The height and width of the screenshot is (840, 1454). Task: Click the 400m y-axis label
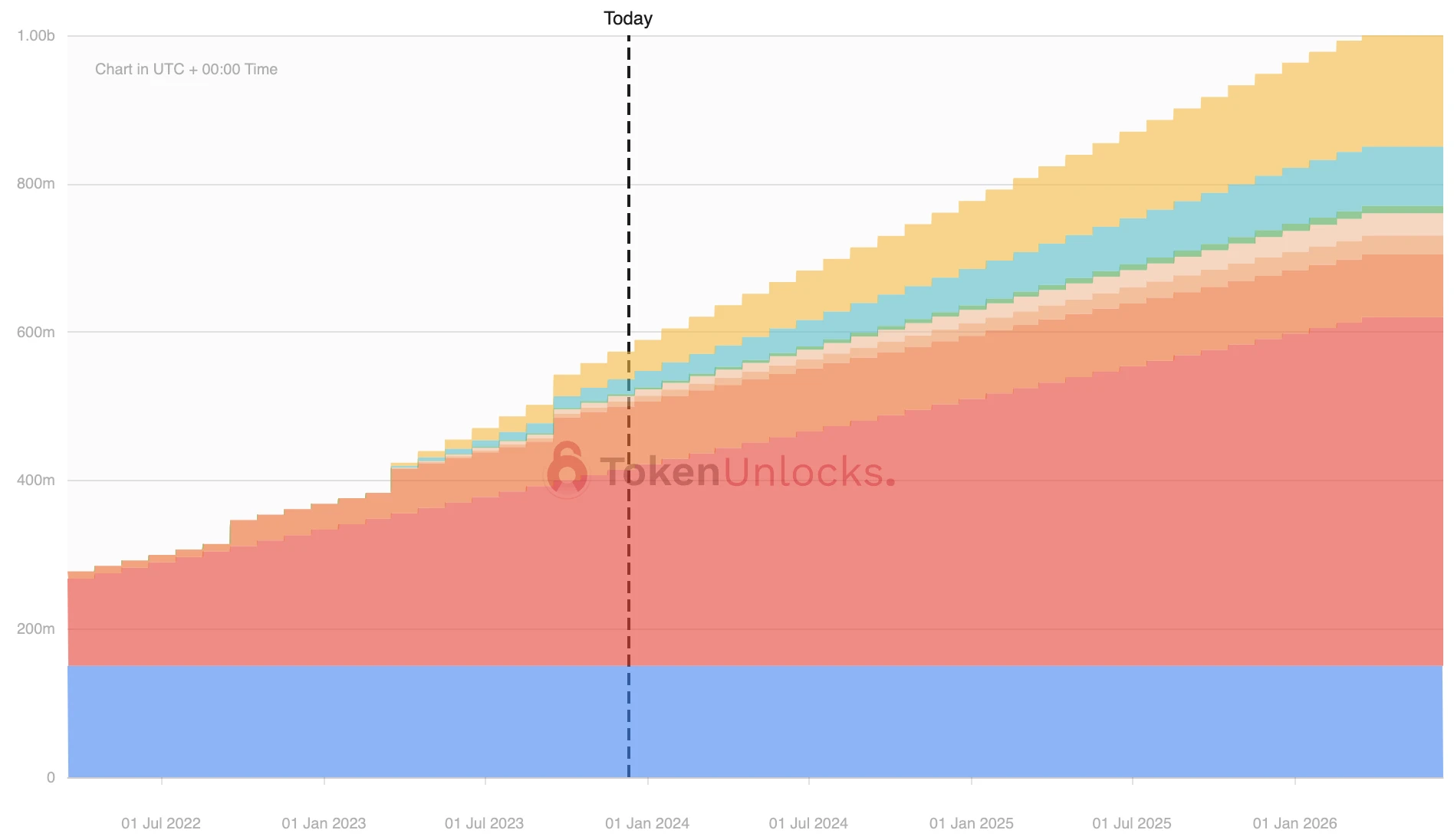tap(36, 481)
